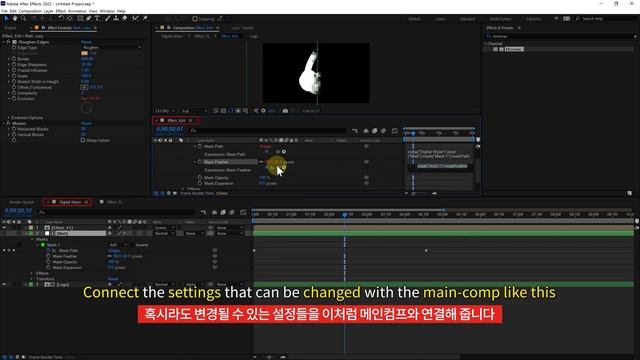Image resolution: width=640 pixels, height=360 pixels.
Task: Open the Composition menu
Action: pos(30,11)
